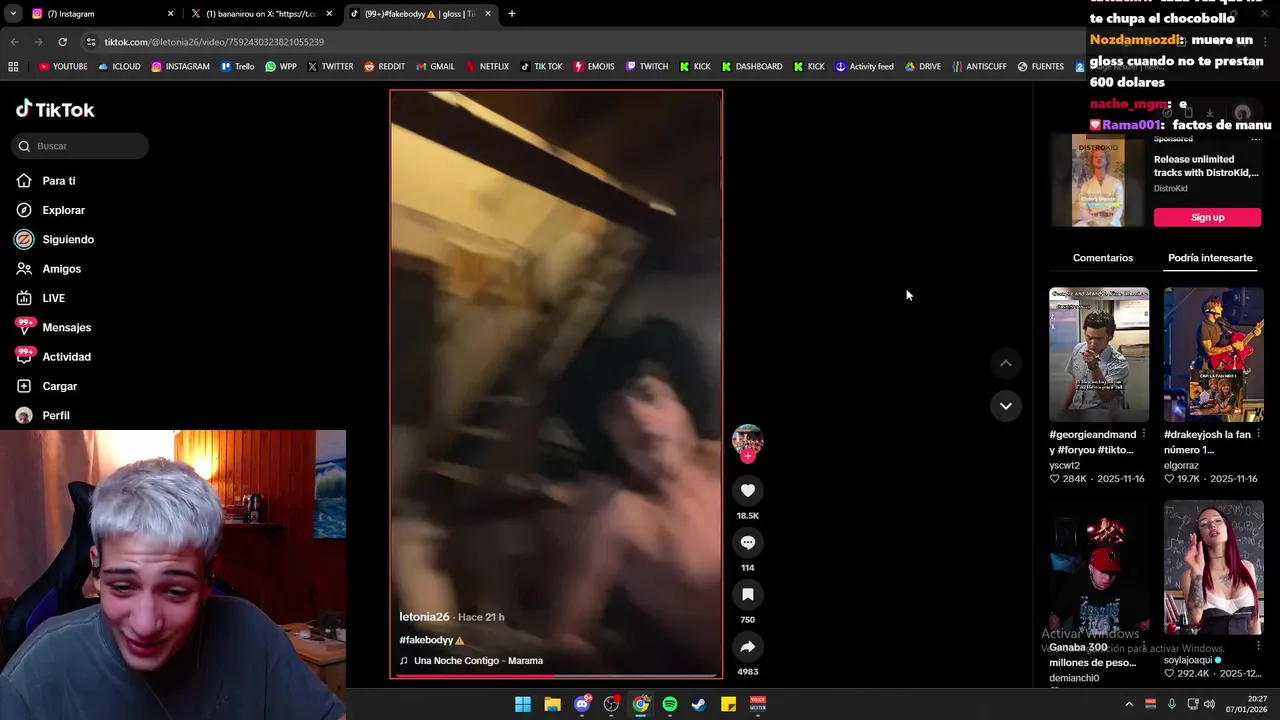
Task: Open YOUTUBE bookmark
Action: [63, 67]
